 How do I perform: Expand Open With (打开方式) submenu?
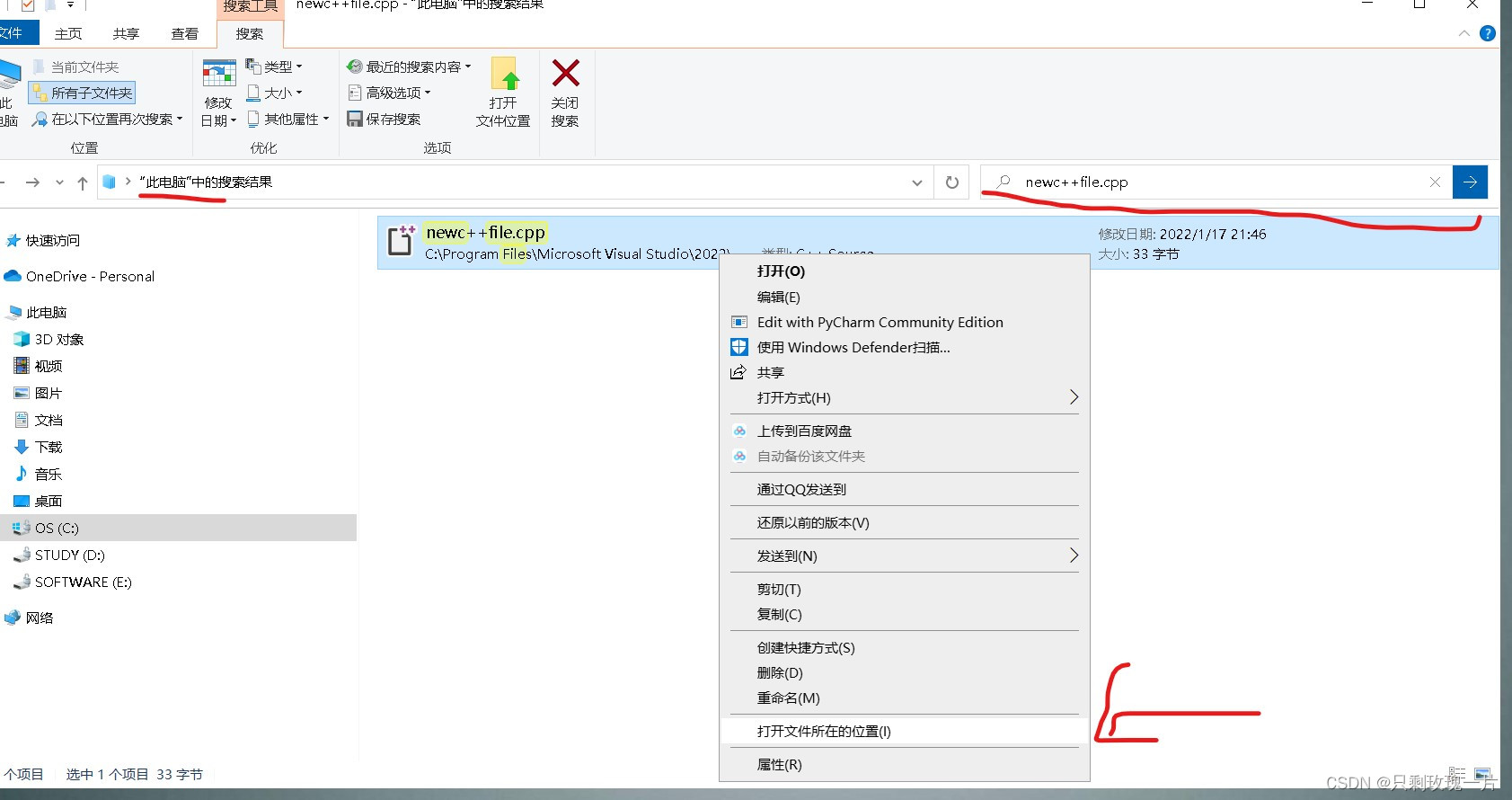(x=905, y=397)
